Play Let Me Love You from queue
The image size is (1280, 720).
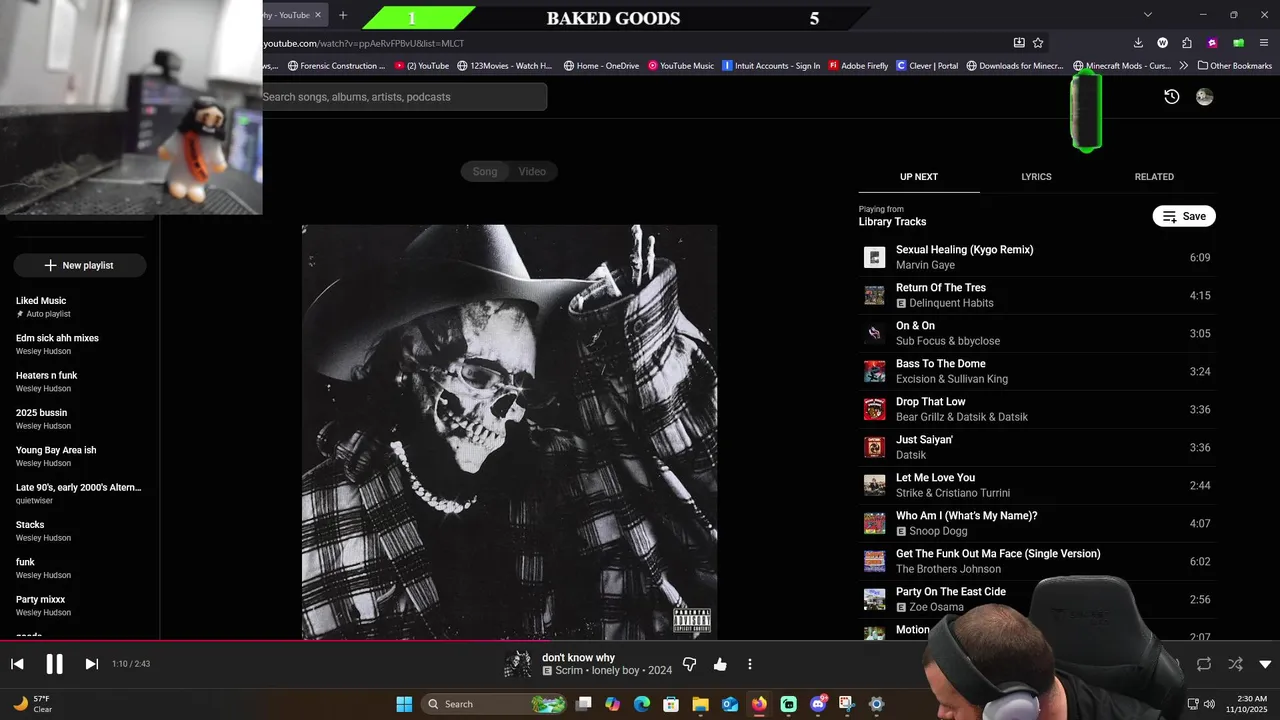pos(1037,485)
